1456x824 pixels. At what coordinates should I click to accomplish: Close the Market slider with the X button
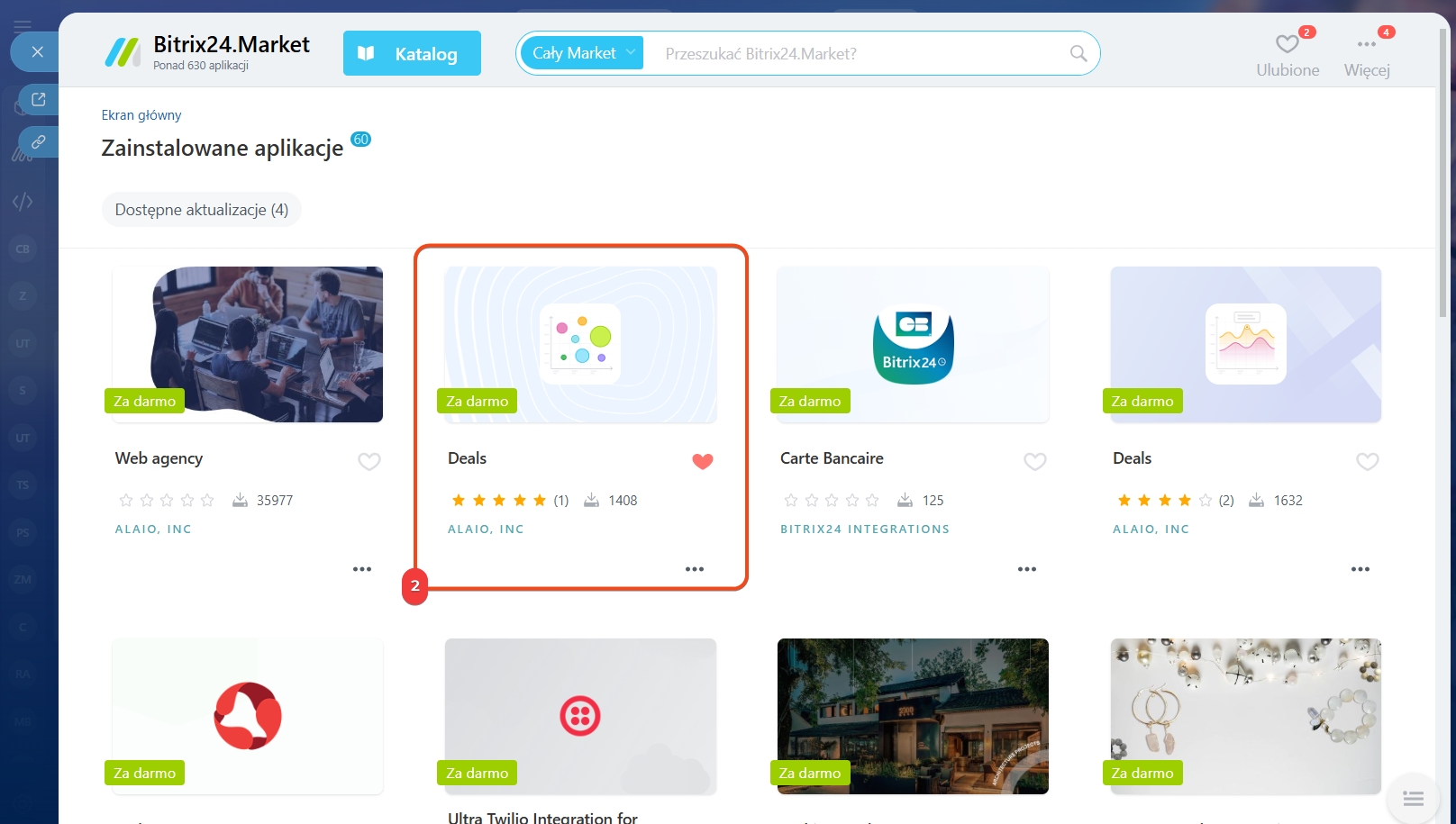[x=37, y=52]
